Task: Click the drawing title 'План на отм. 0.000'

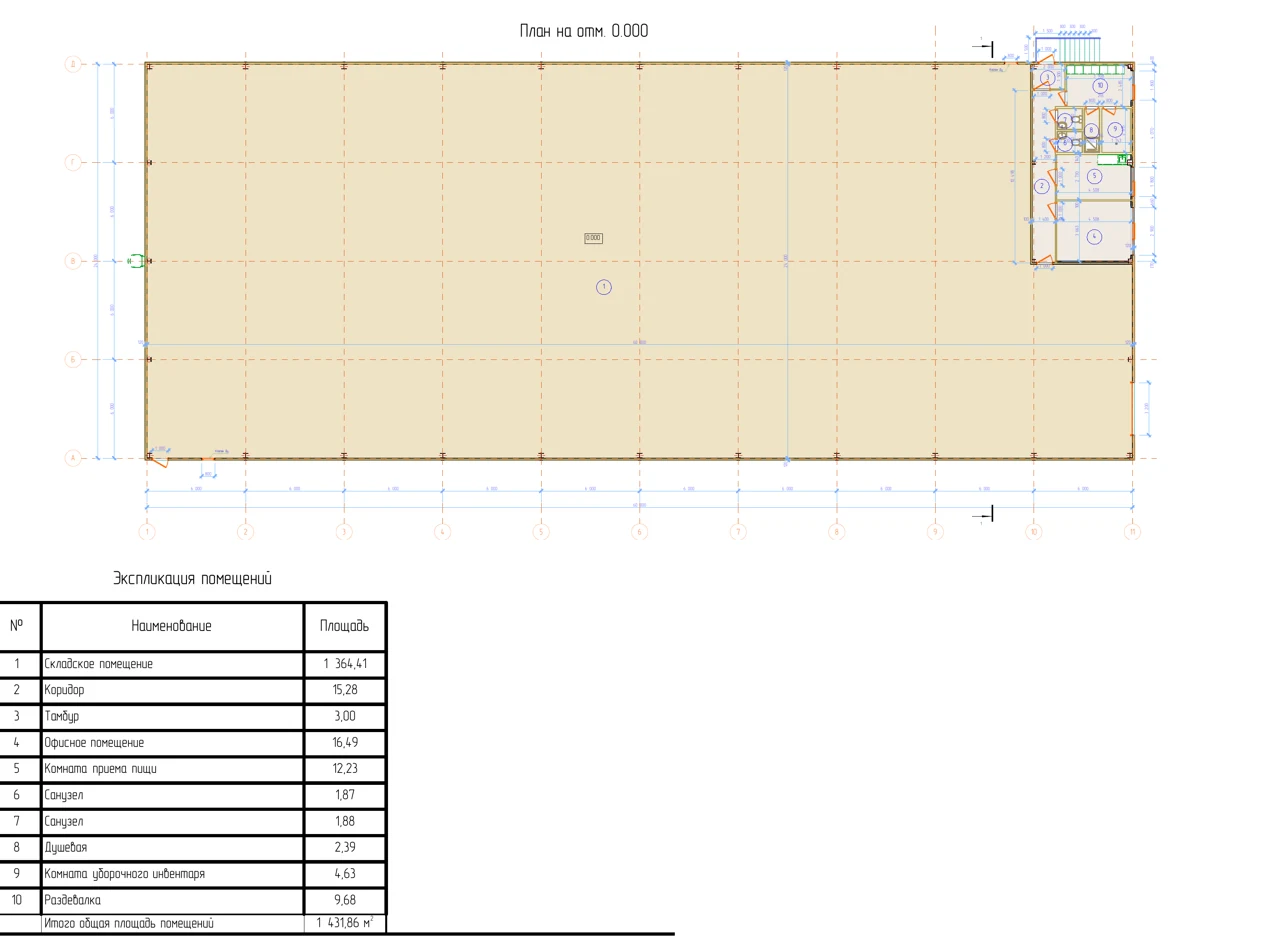Action: pos(584,31)
